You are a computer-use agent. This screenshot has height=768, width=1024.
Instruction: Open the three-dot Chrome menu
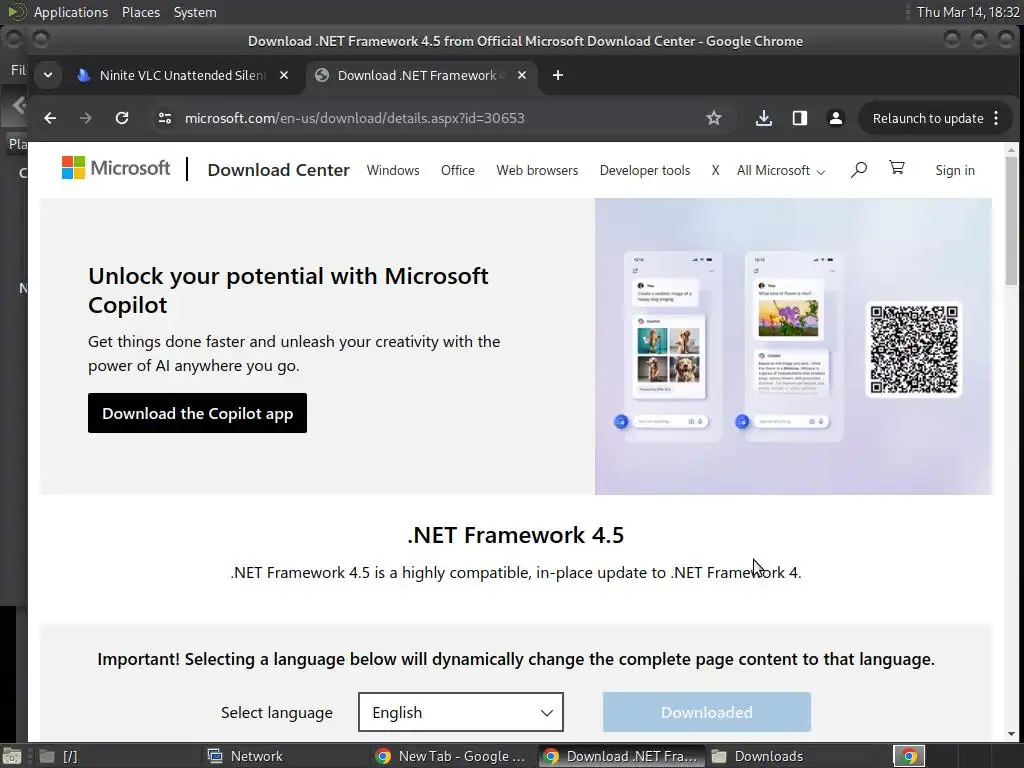pos(996,118)
